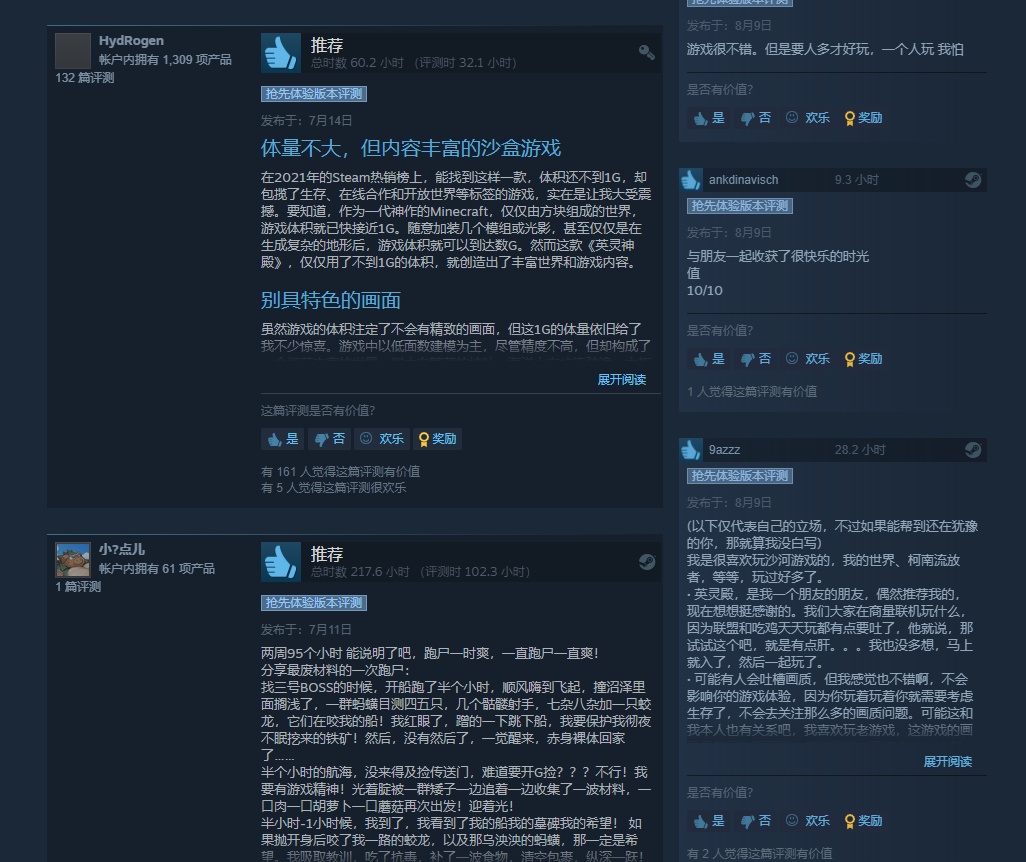Viewport: 1026px width, 862px height.
Task: Open the ankdinavisch username link
Action: [743, 180]
